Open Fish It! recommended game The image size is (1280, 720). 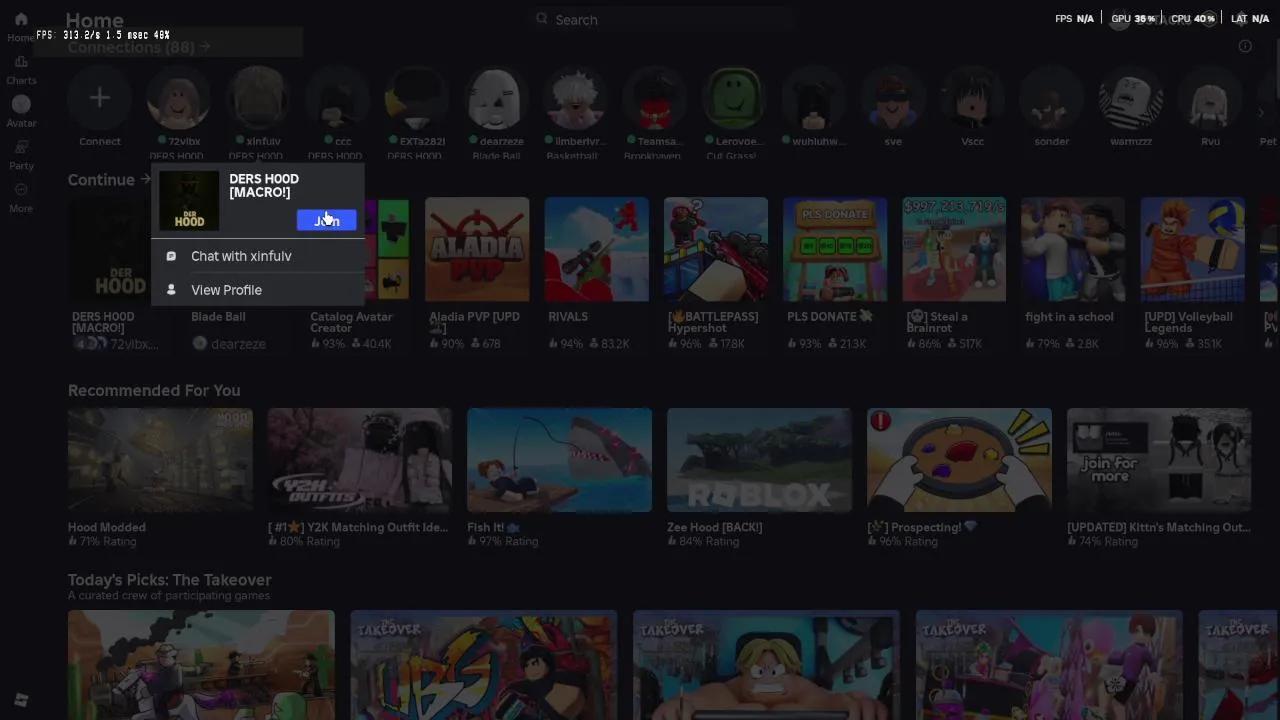point(559,460)
